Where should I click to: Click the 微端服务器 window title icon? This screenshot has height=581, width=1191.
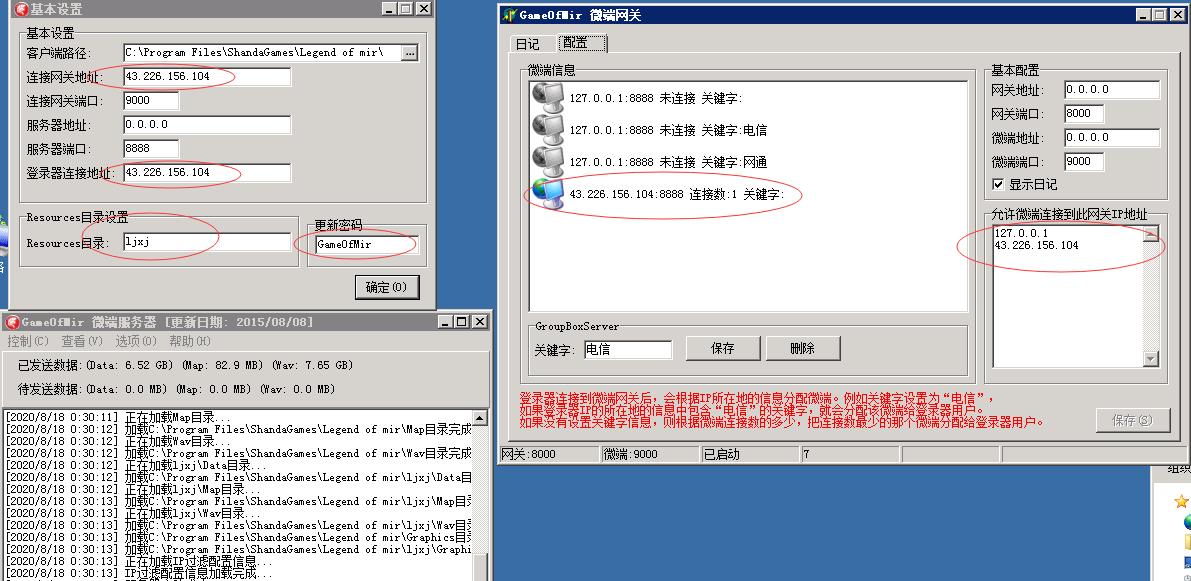click(12, 322)
